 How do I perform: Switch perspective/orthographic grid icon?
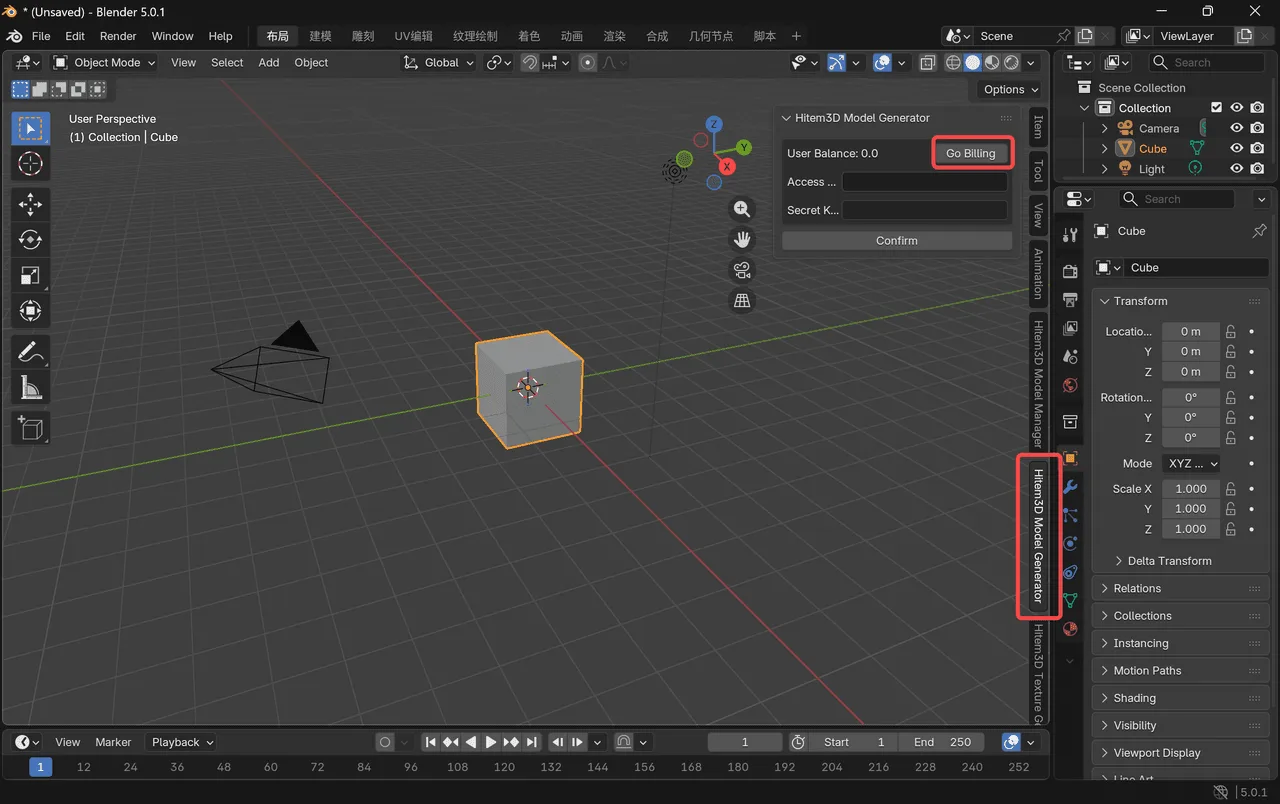[x=742, y=301]
